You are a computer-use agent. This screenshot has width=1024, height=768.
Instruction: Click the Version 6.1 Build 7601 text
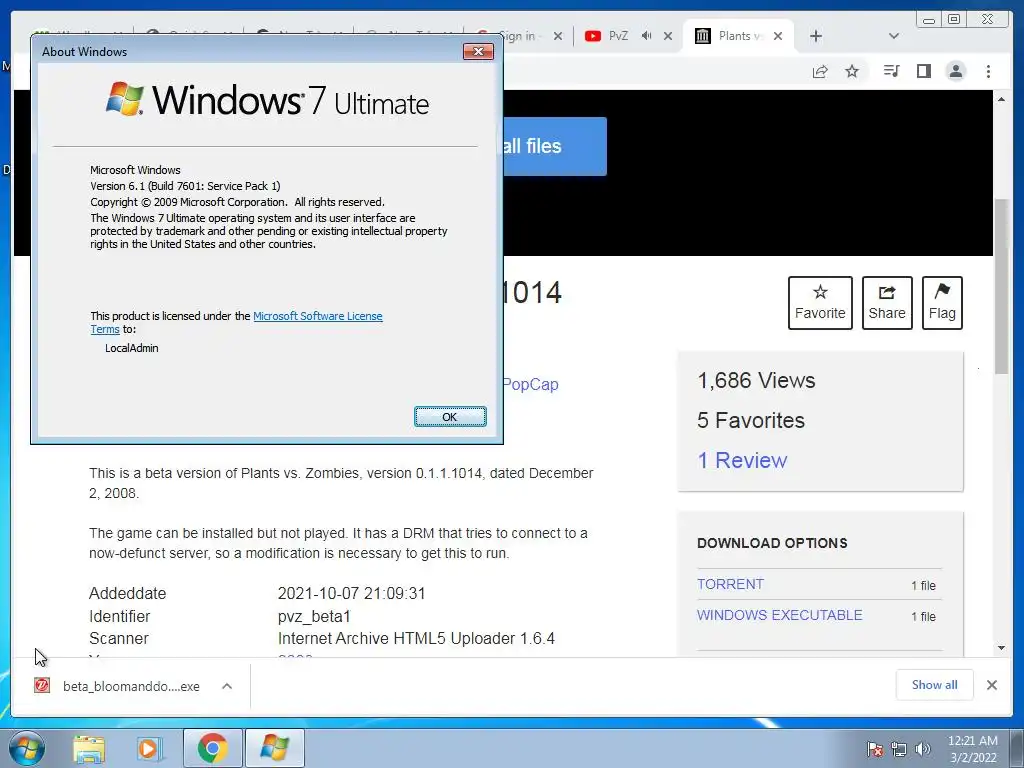[185, 186]
